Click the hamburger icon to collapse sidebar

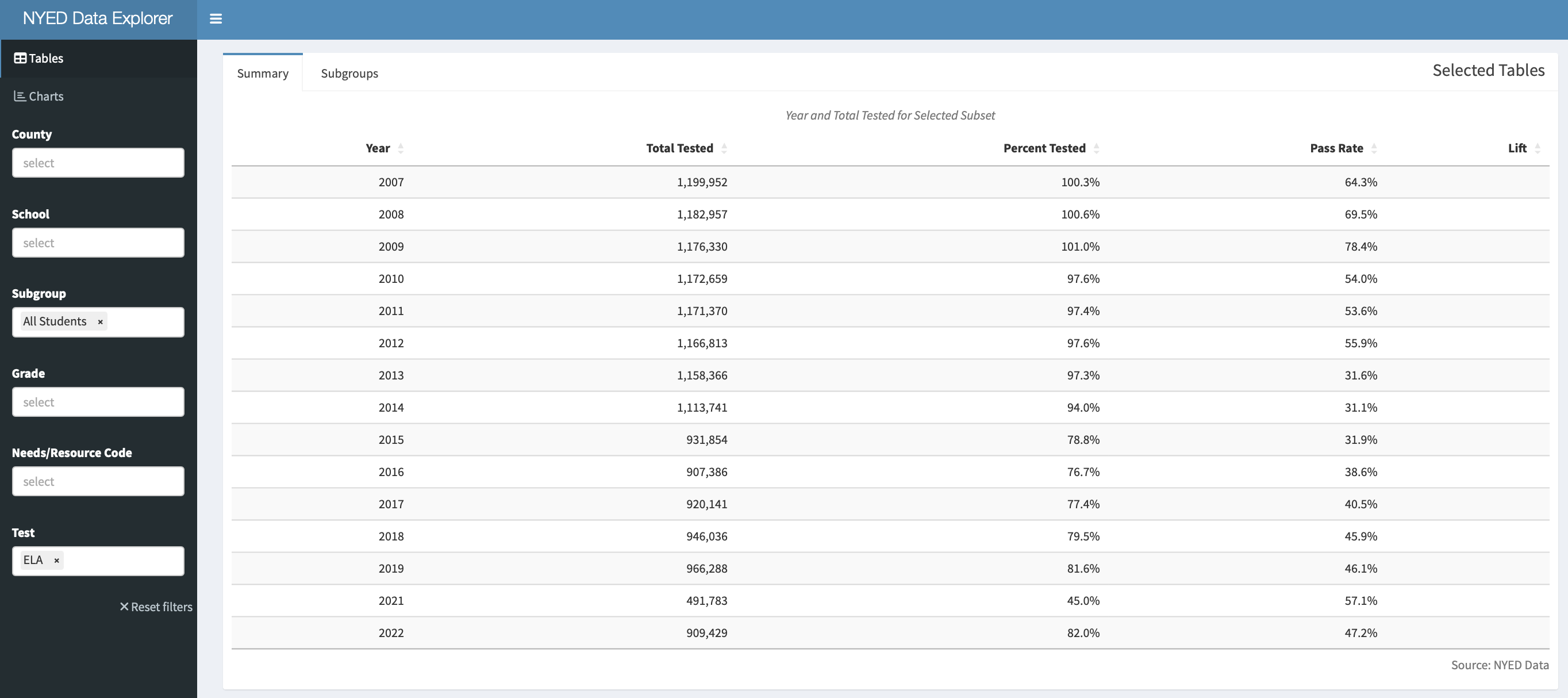215,19
